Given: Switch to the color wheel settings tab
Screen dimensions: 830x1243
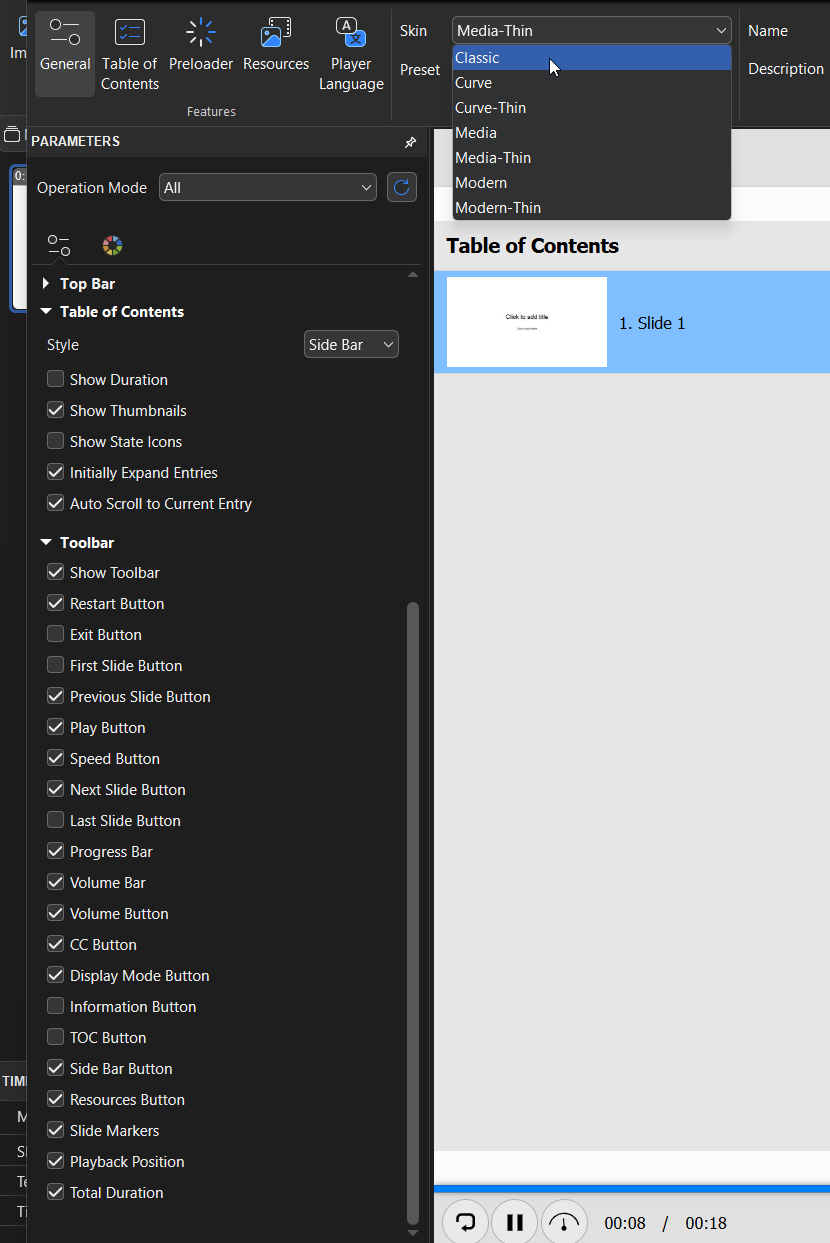Looking at the screenshot, I should click(112, 246).
